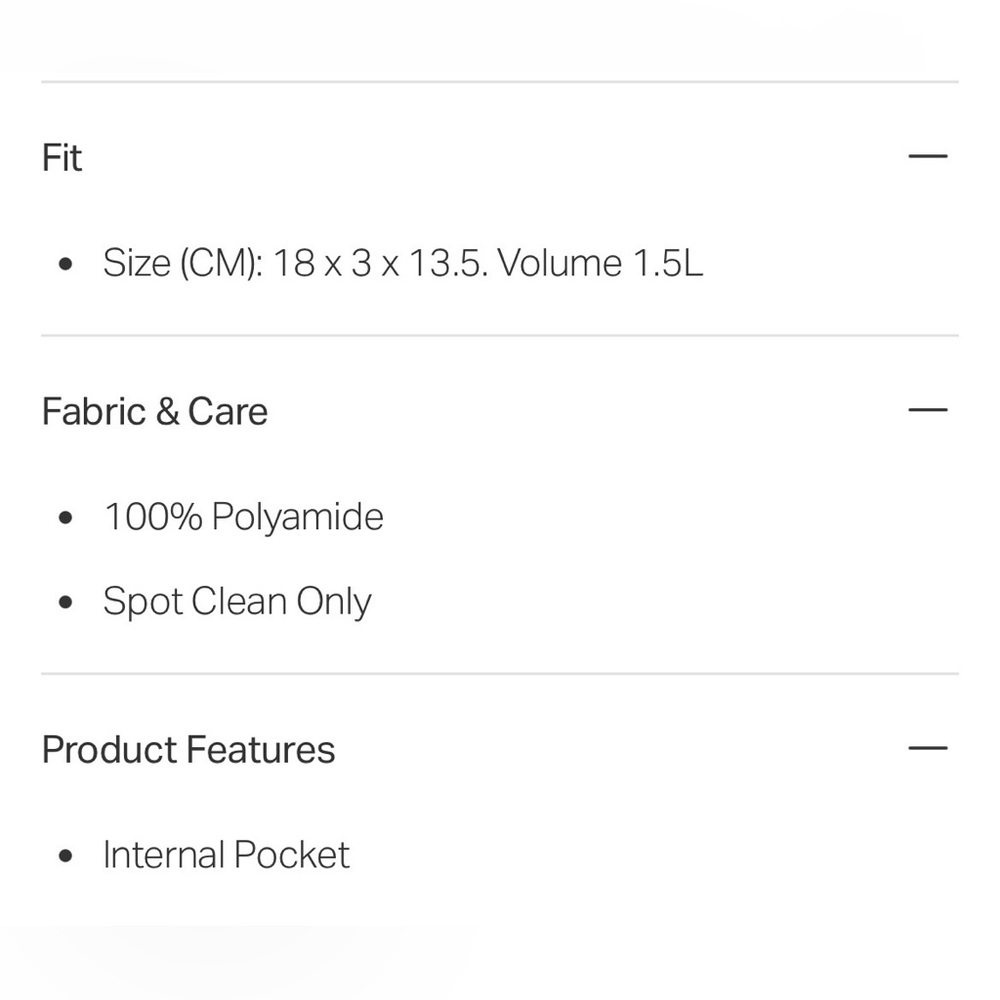Click the bullet beside Size (CM)

coord(66,265)
